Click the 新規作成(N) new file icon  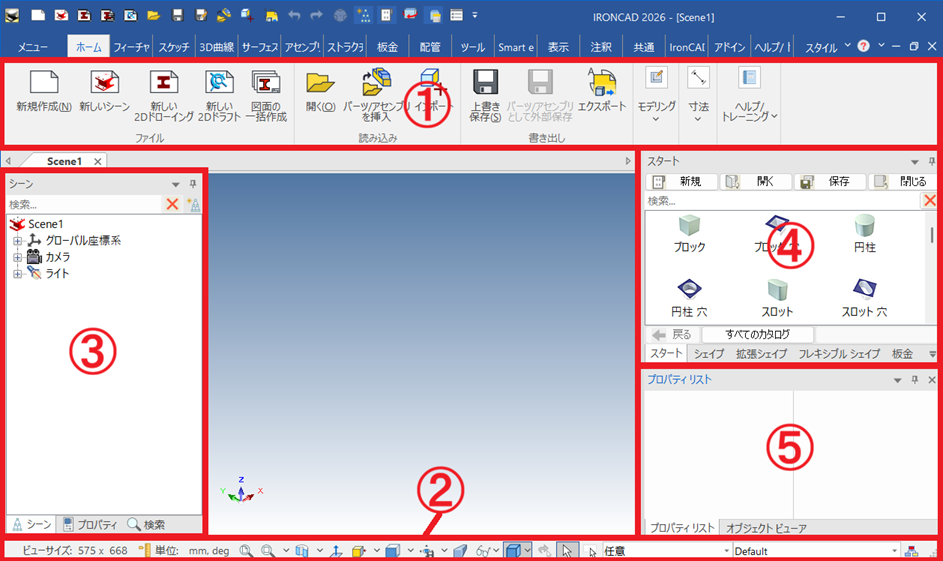coord(44,82)
